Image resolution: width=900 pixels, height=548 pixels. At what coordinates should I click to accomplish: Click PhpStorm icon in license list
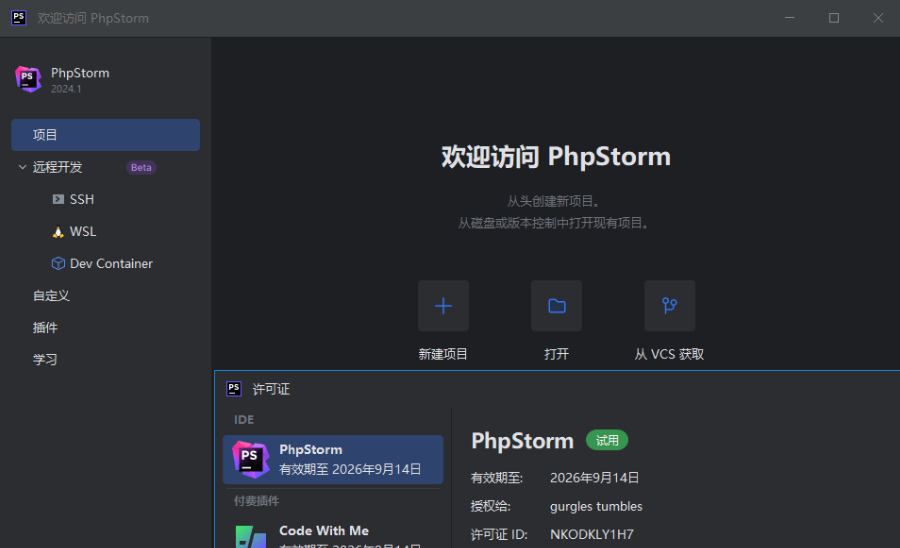click(250, 459)
